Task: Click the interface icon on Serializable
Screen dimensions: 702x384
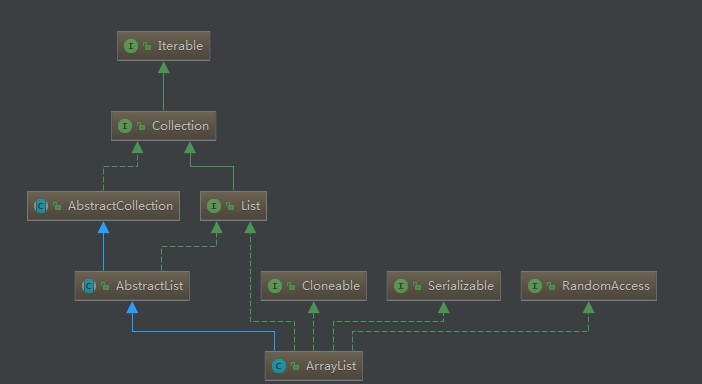Action: [401, 286]
